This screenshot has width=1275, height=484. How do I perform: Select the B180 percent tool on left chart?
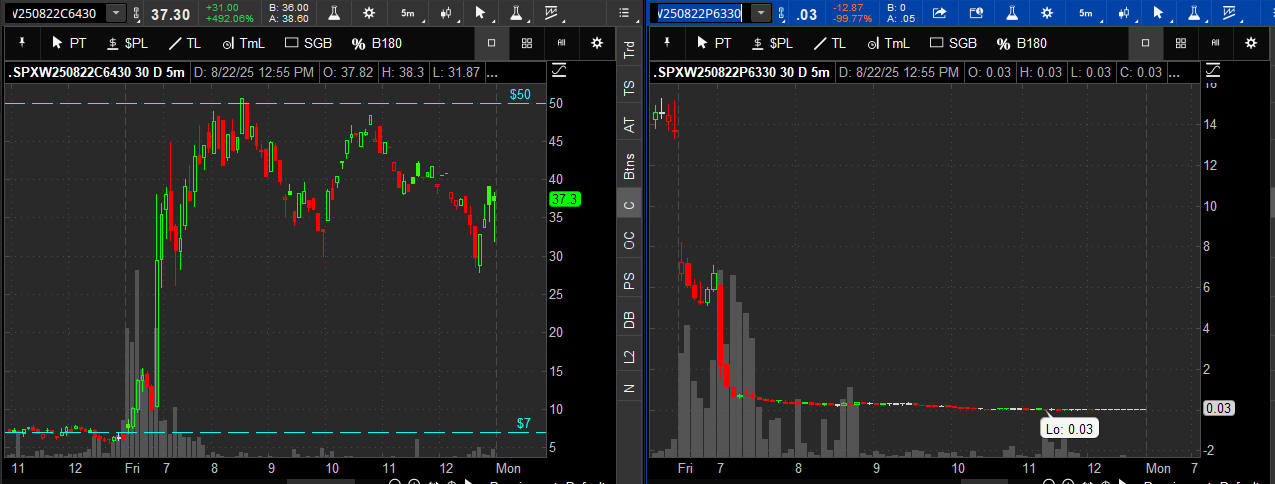coord(376,43)
